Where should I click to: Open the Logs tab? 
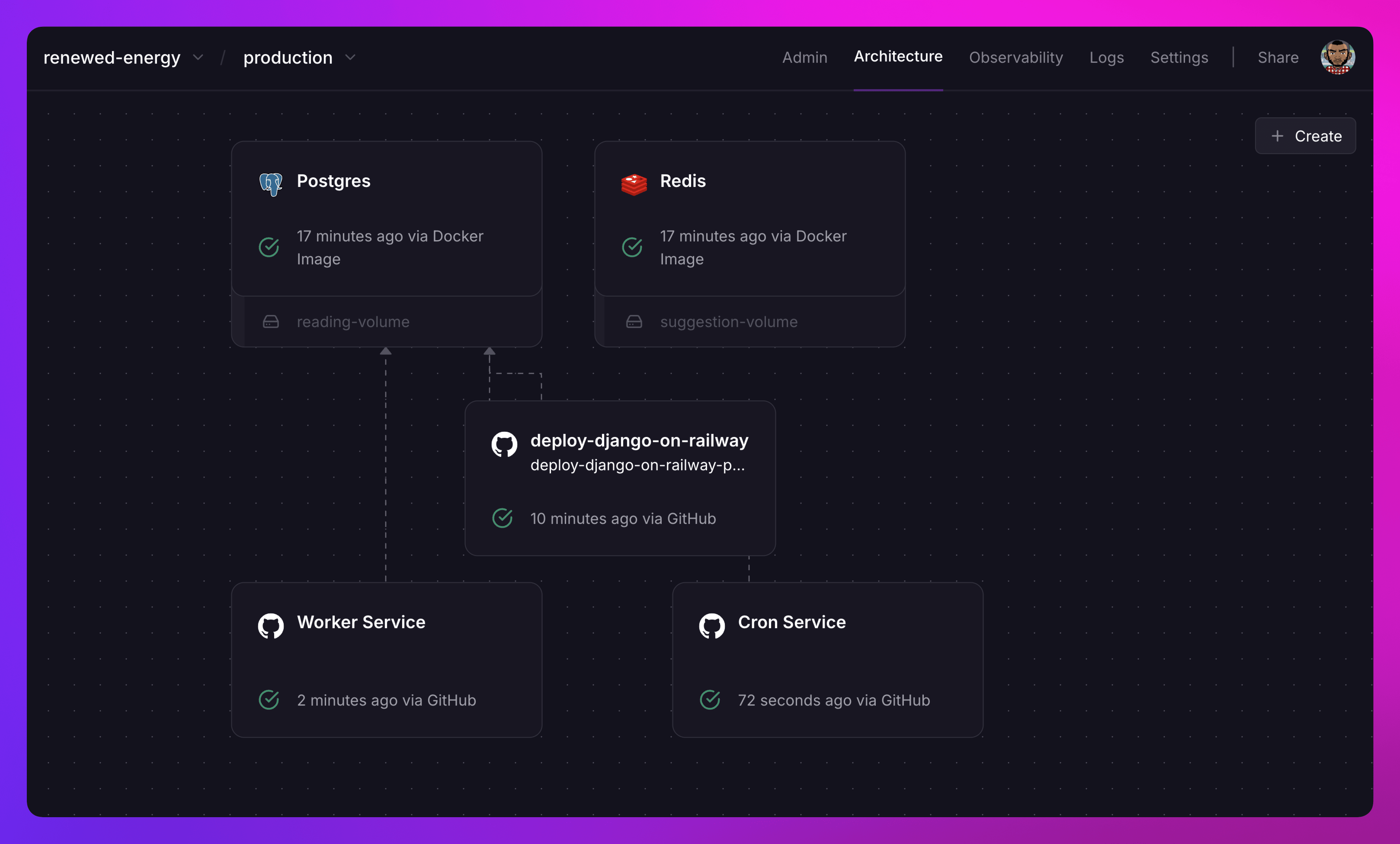coord(1107,58)
